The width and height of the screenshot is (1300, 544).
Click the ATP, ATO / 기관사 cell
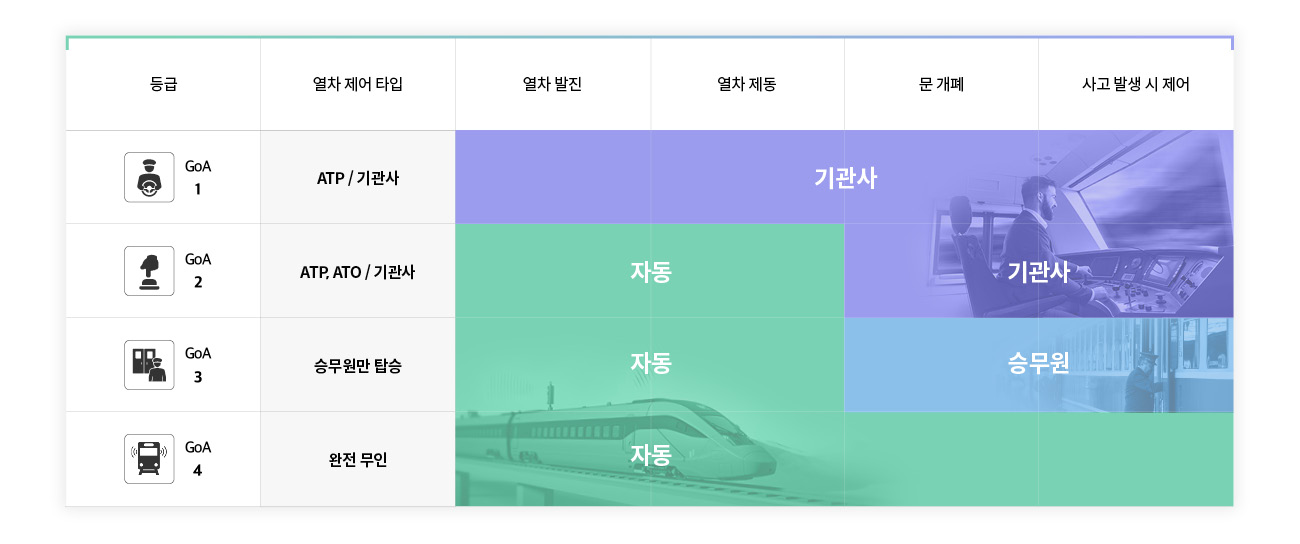tap(358, 271)
